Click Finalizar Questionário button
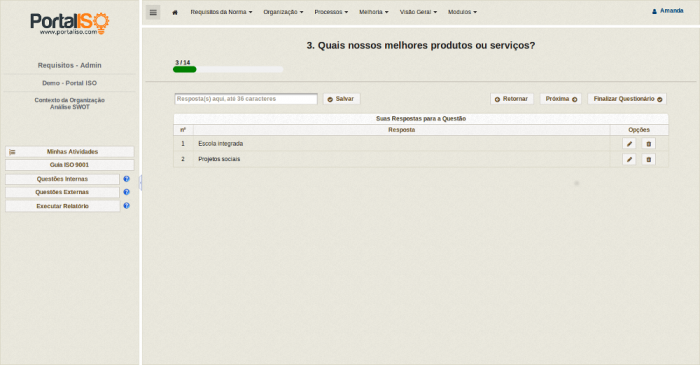700x365 pixels. (627, 99)
